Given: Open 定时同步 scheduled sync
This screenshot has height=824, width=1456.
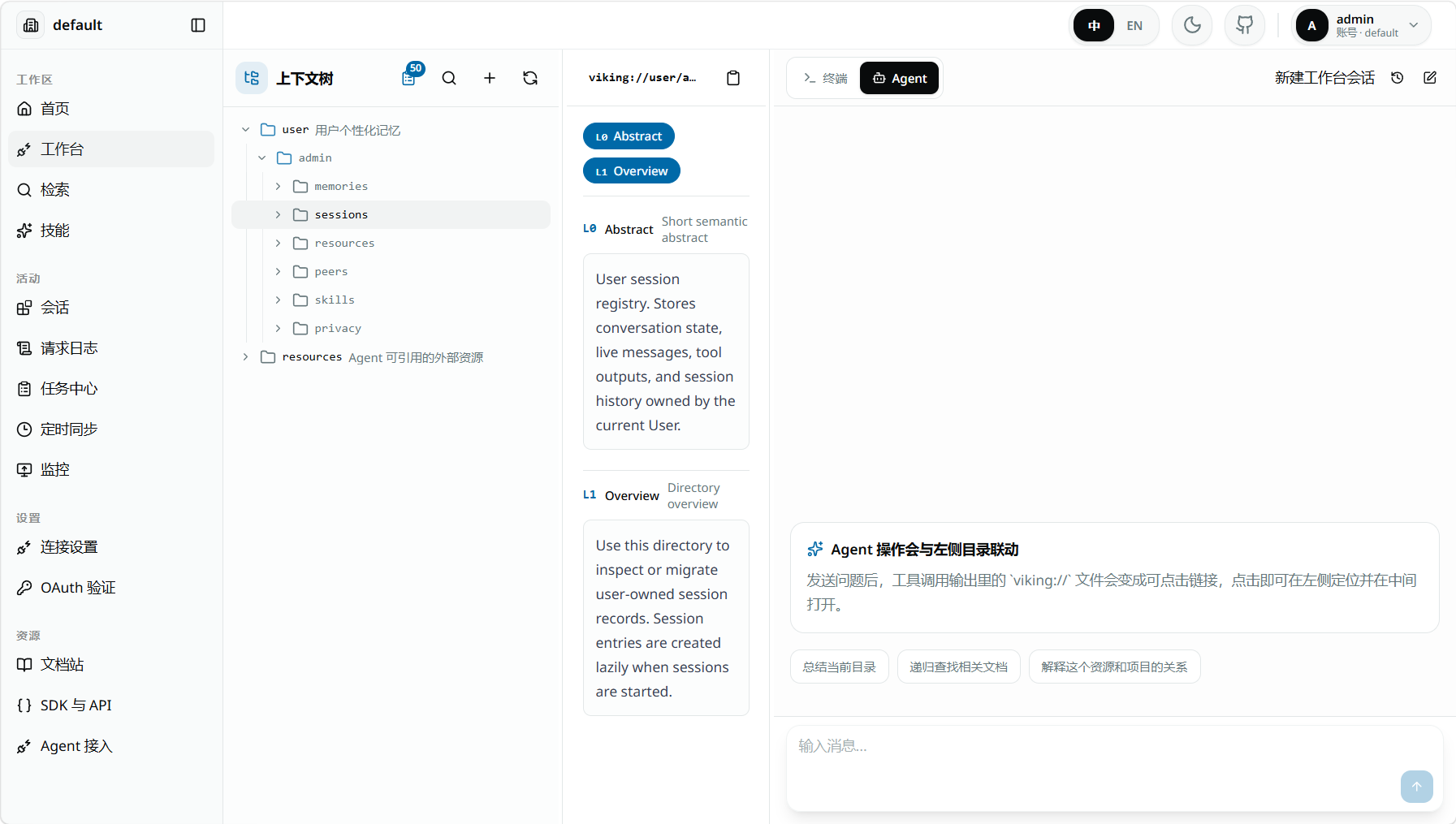Looking at the screenshot, I should click(x=111, y=429).
